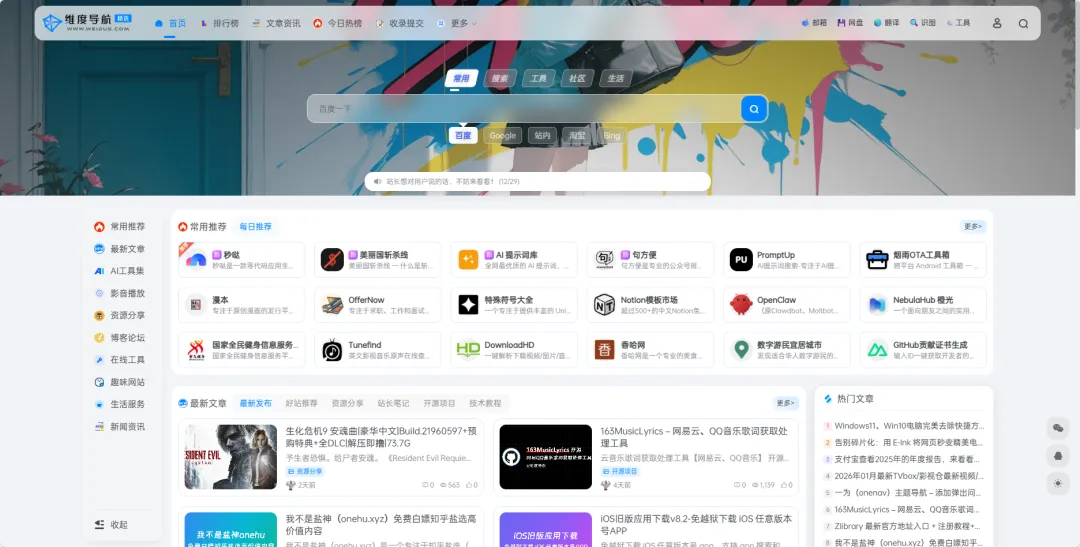This screenshot has width=1080, height=547.
Task: Open the 美丽国斩杀线 card icon
Action: [332, 260]
